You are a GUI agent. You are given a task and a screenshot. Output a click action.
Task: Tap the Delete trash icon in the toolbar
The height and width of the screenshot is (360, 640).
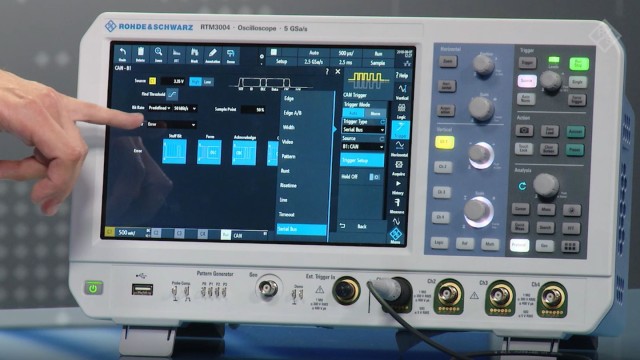140,55
